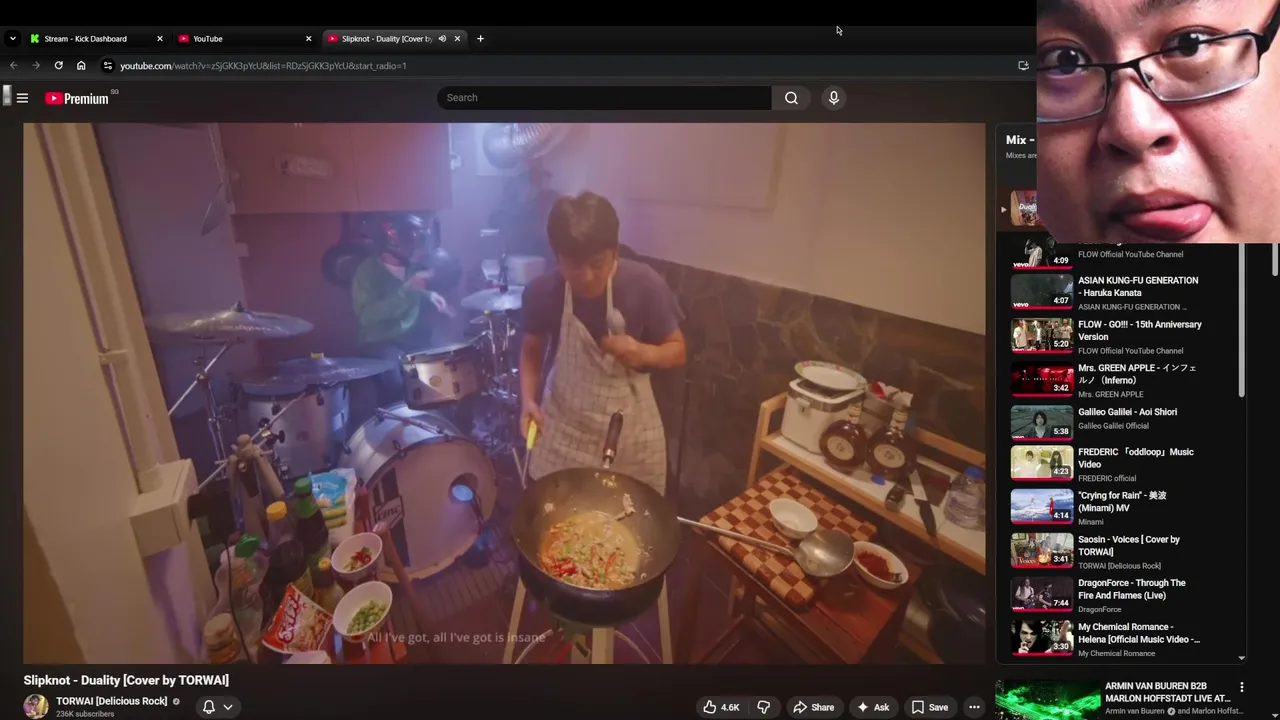The width and height of the screenshot is (1280, 720).
Task: Open a new browser tab
Action: click(480, 39)
